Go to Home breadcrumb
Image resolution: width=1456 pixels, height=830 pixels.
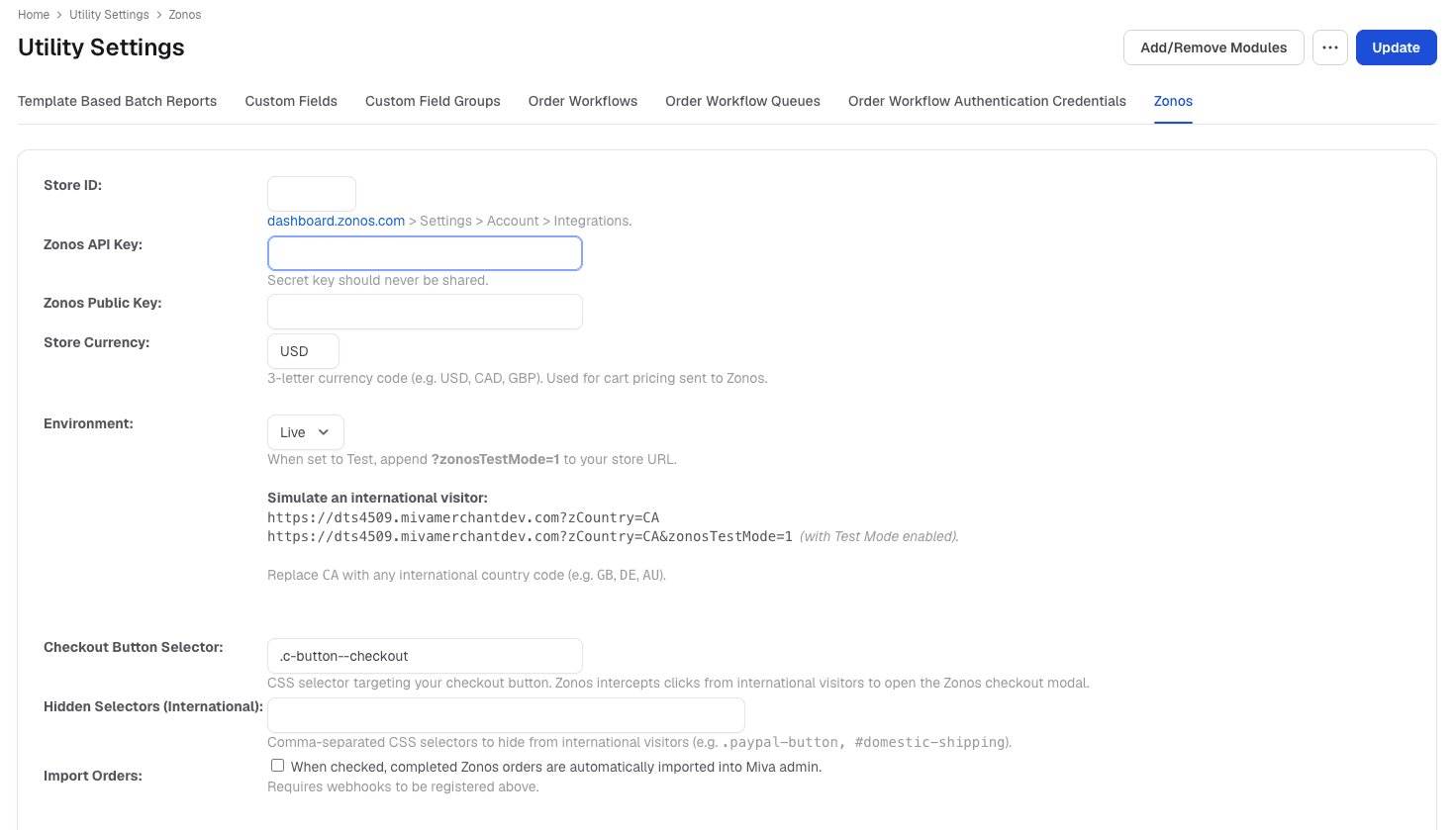tap(34, 15)
